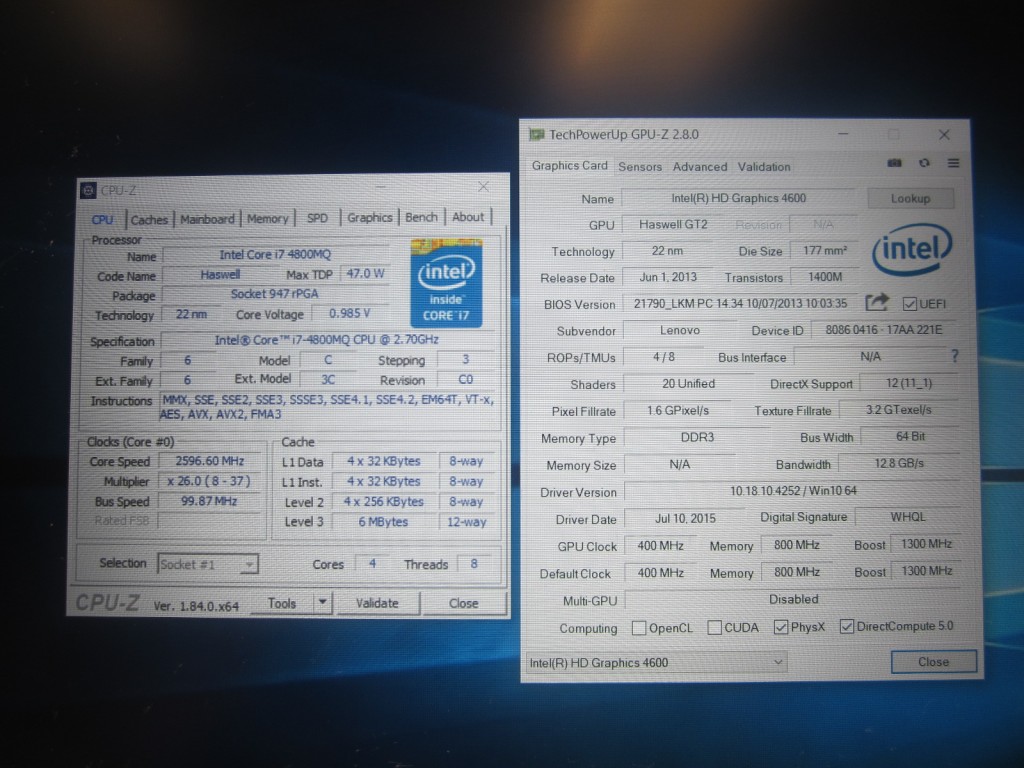Viewport: 1024px width, 768px height.
Task: Open the About tab in CPU-Z
Action: tap(468, 216)
